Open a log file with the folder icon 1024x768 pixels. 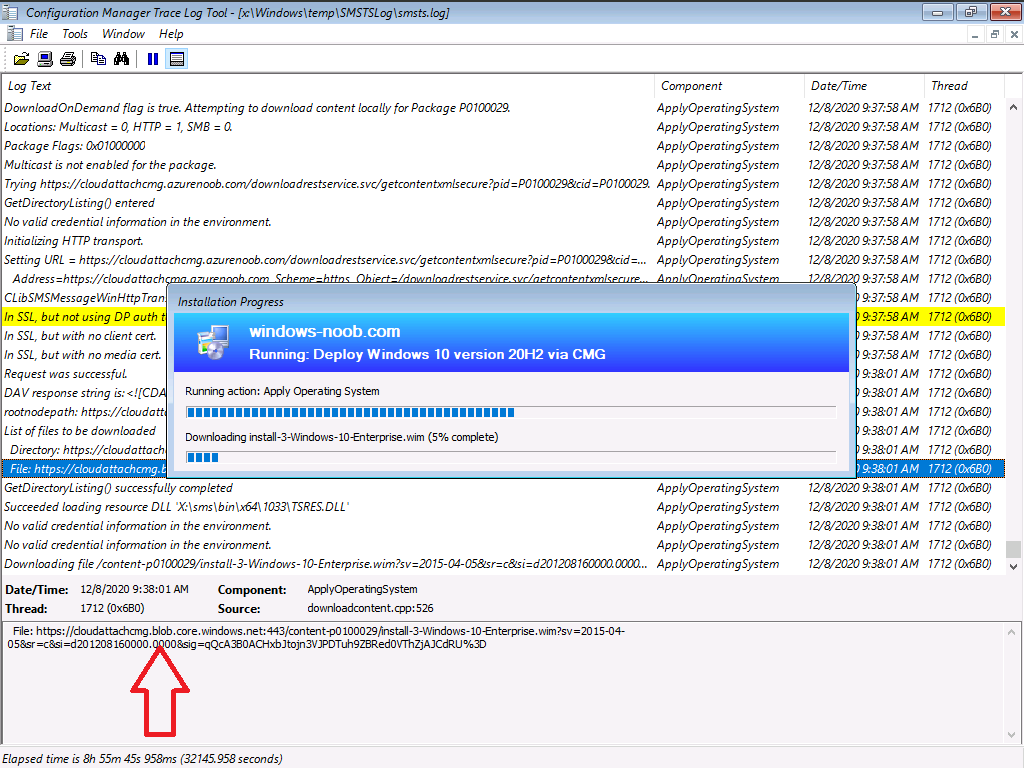coord(21,59)
